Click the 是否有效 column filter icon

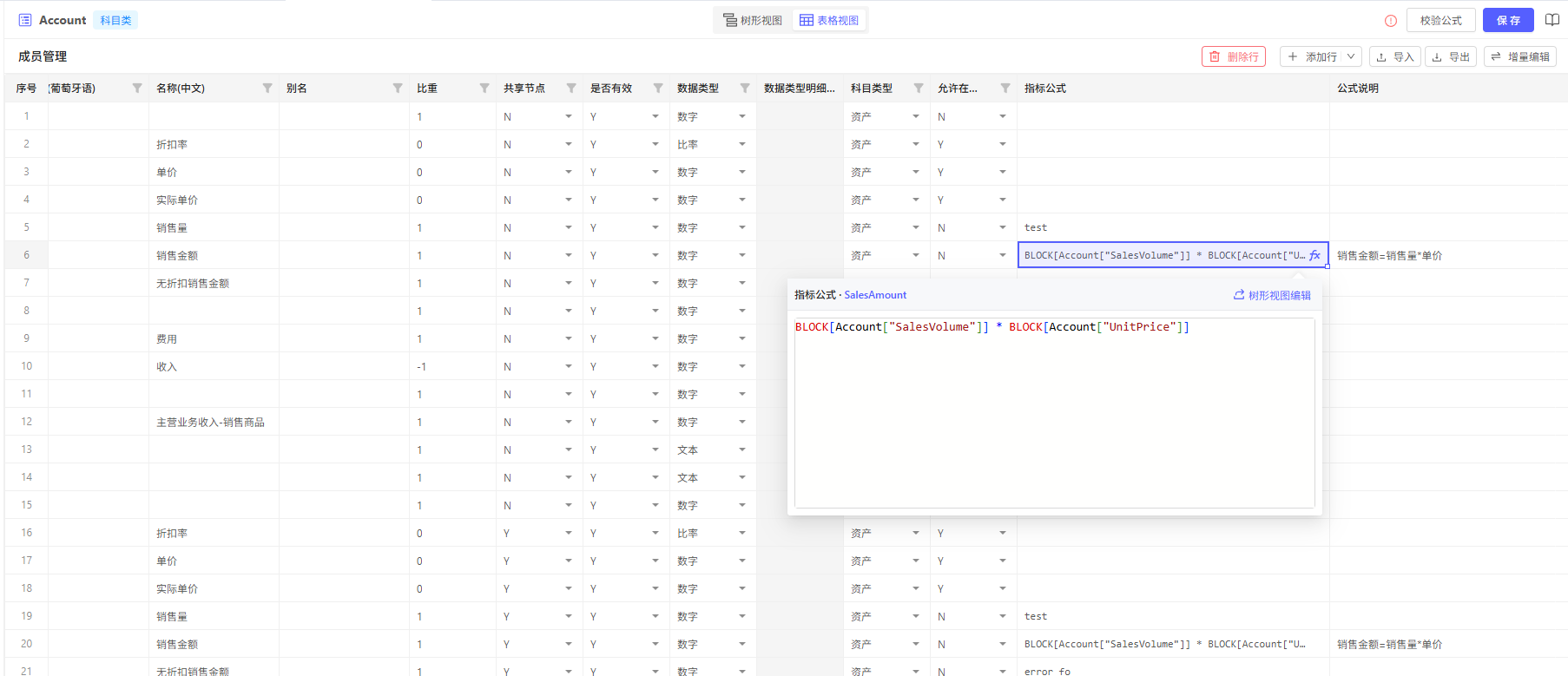point(658,89)
